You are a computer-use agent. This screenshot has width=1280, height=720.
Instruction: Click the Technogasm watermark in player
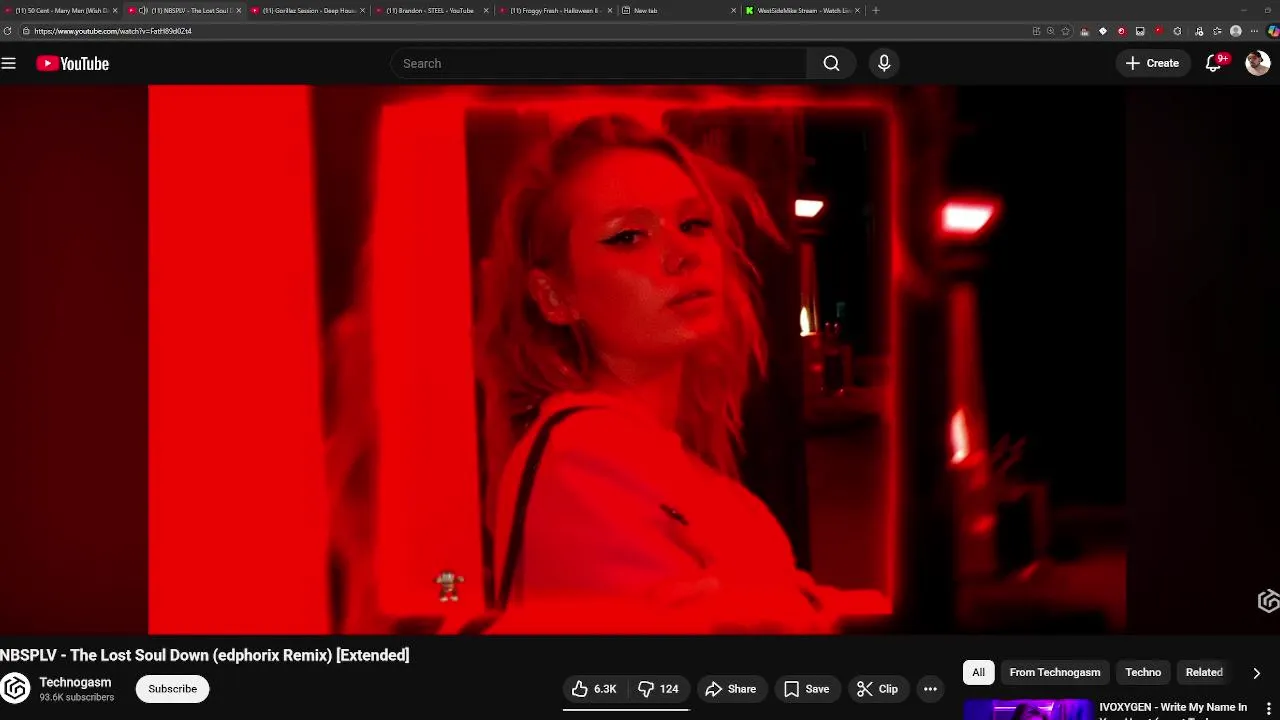[1268, 601]
